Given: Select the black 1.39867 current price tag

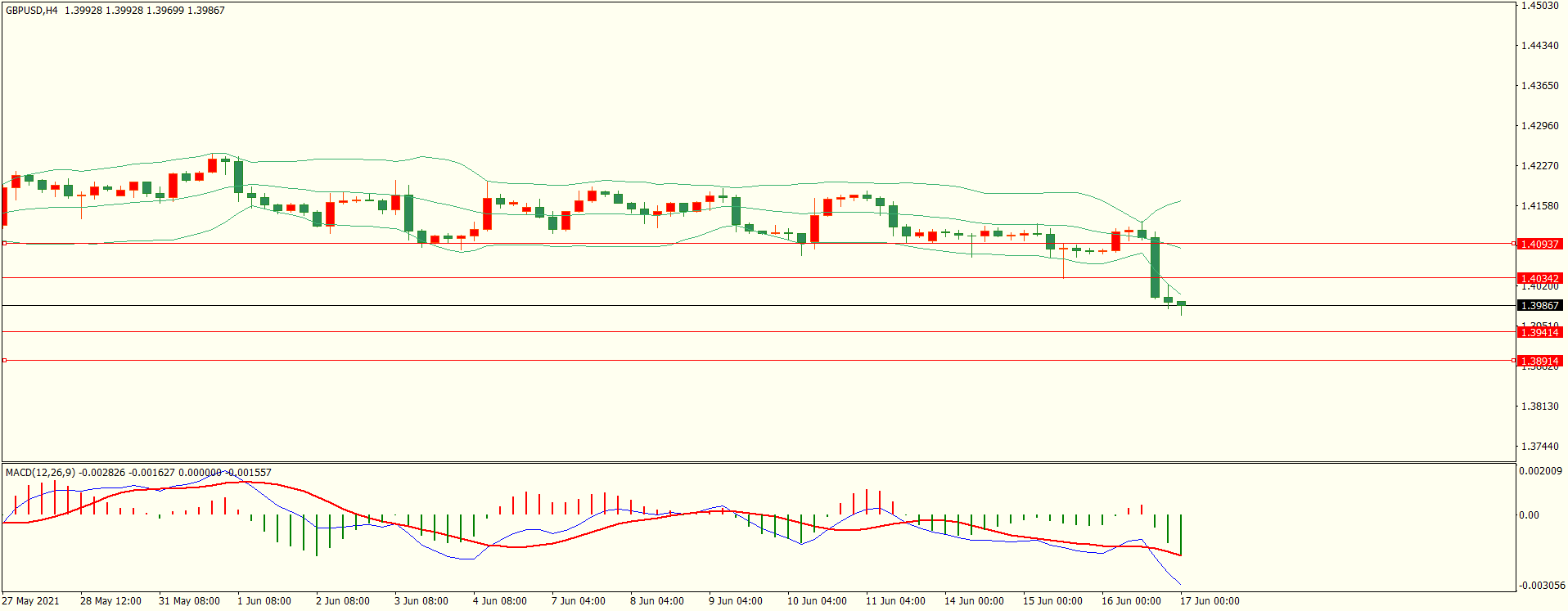Looking at the screenshot, I should (1539, 305).
